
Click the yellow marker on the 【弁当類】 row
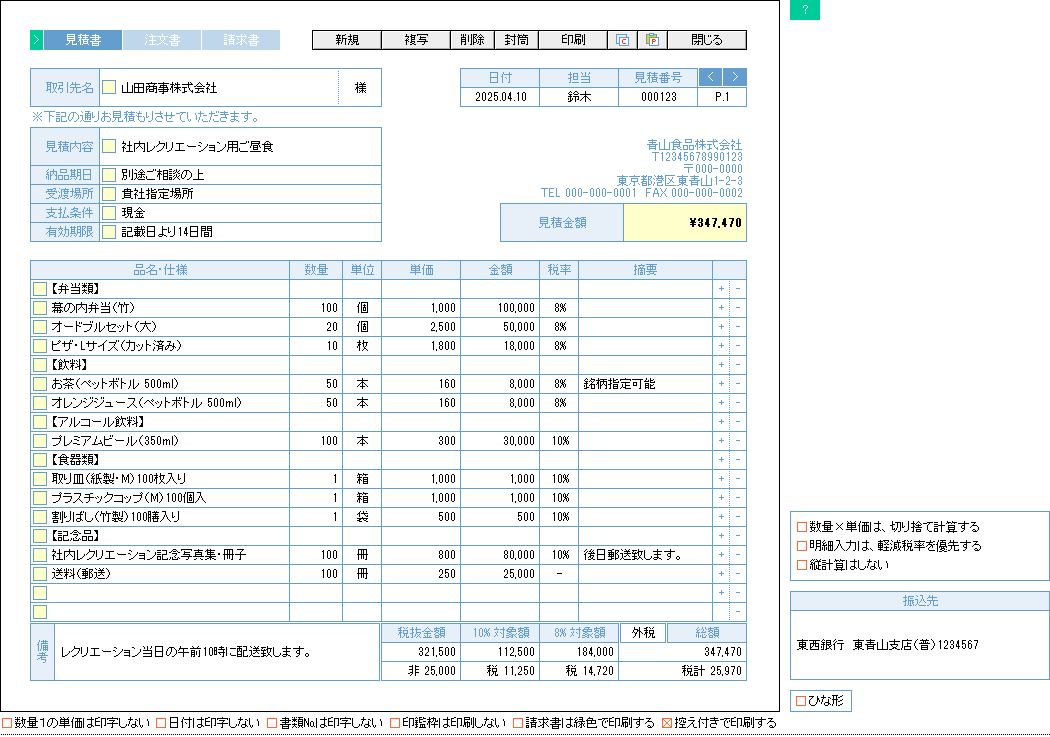point(40,288)
